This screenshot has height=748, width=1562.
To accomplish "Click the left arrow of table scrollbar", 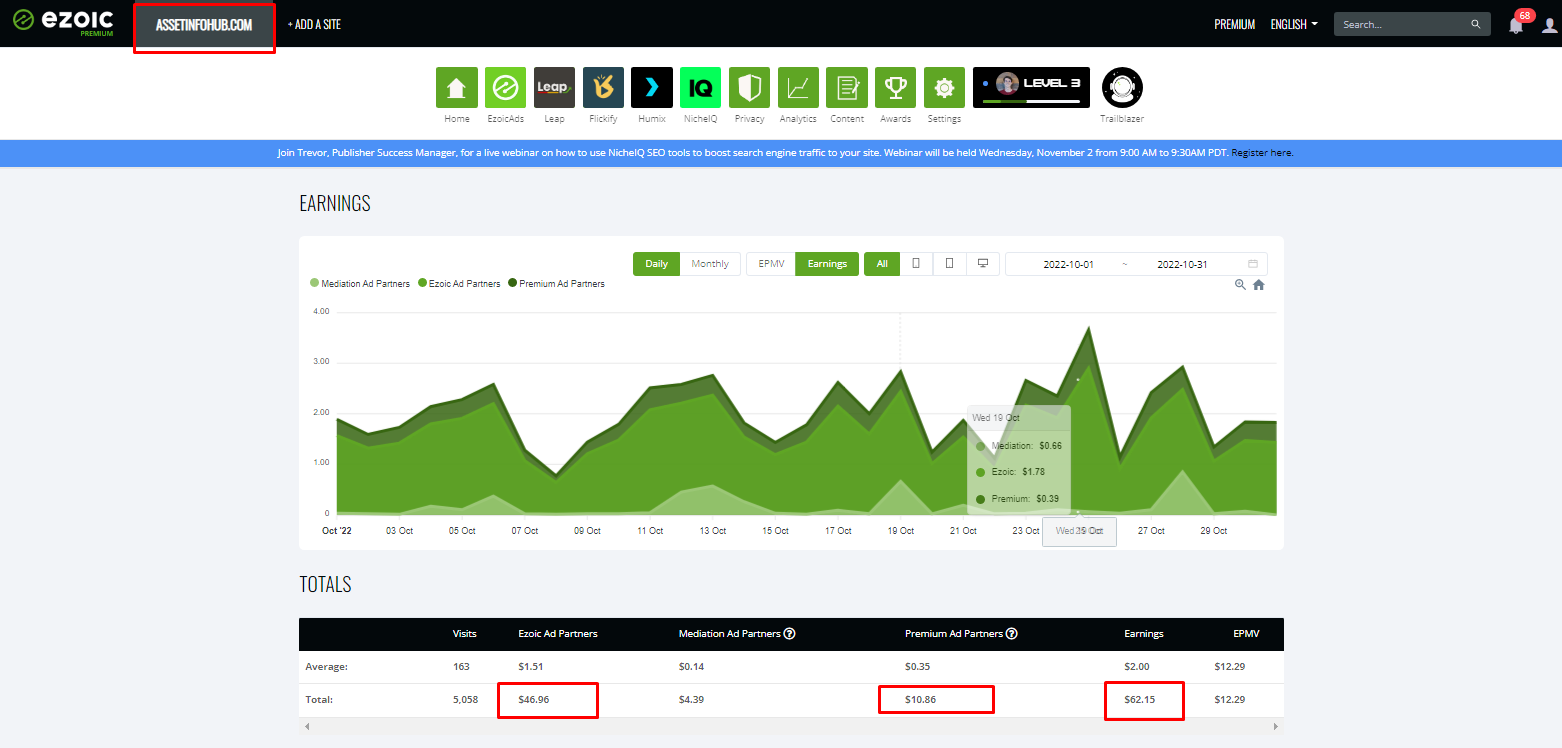I will [x=307, y=726].
